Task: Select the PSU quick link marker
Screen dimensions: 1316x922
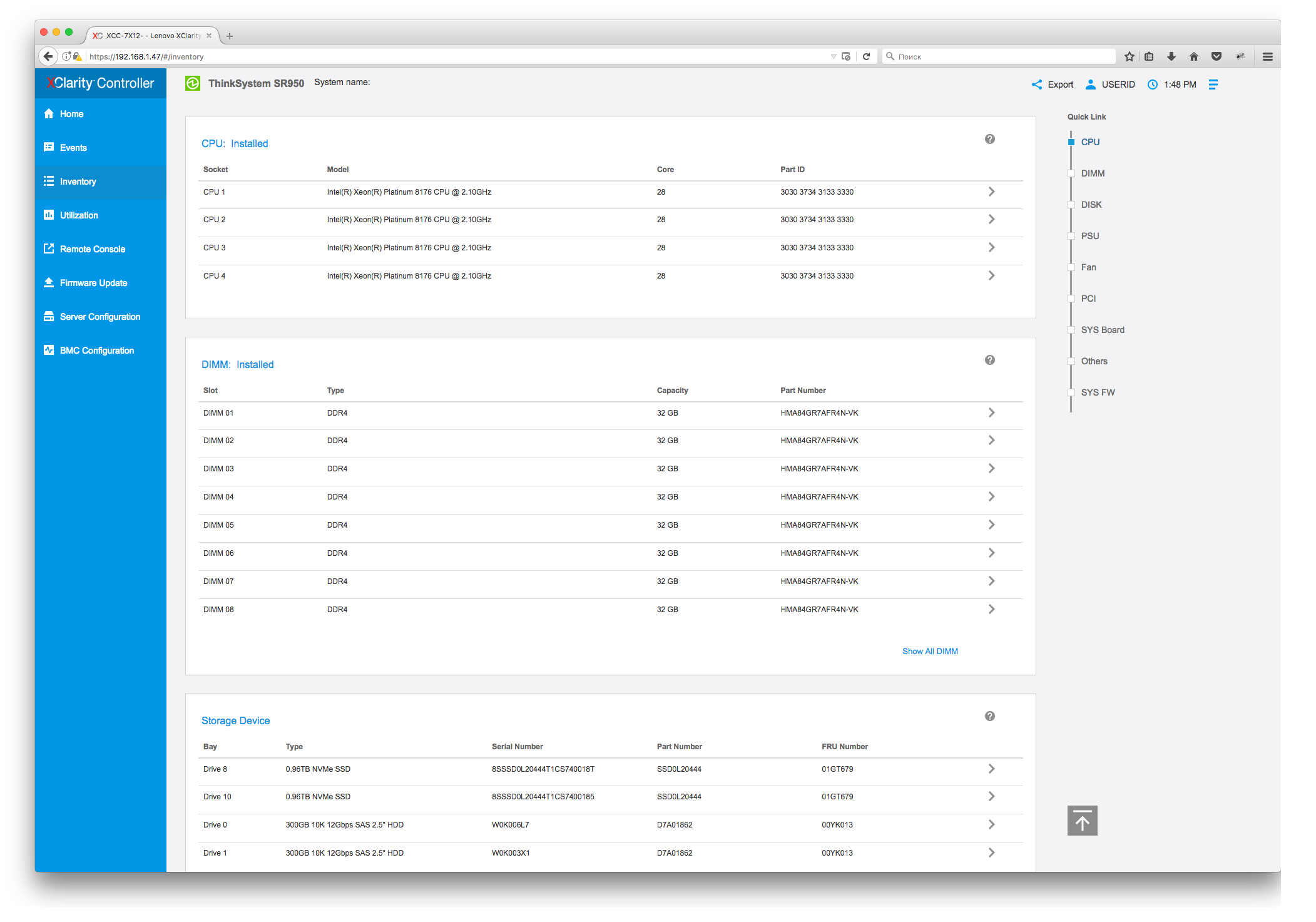Action: 1071,236
